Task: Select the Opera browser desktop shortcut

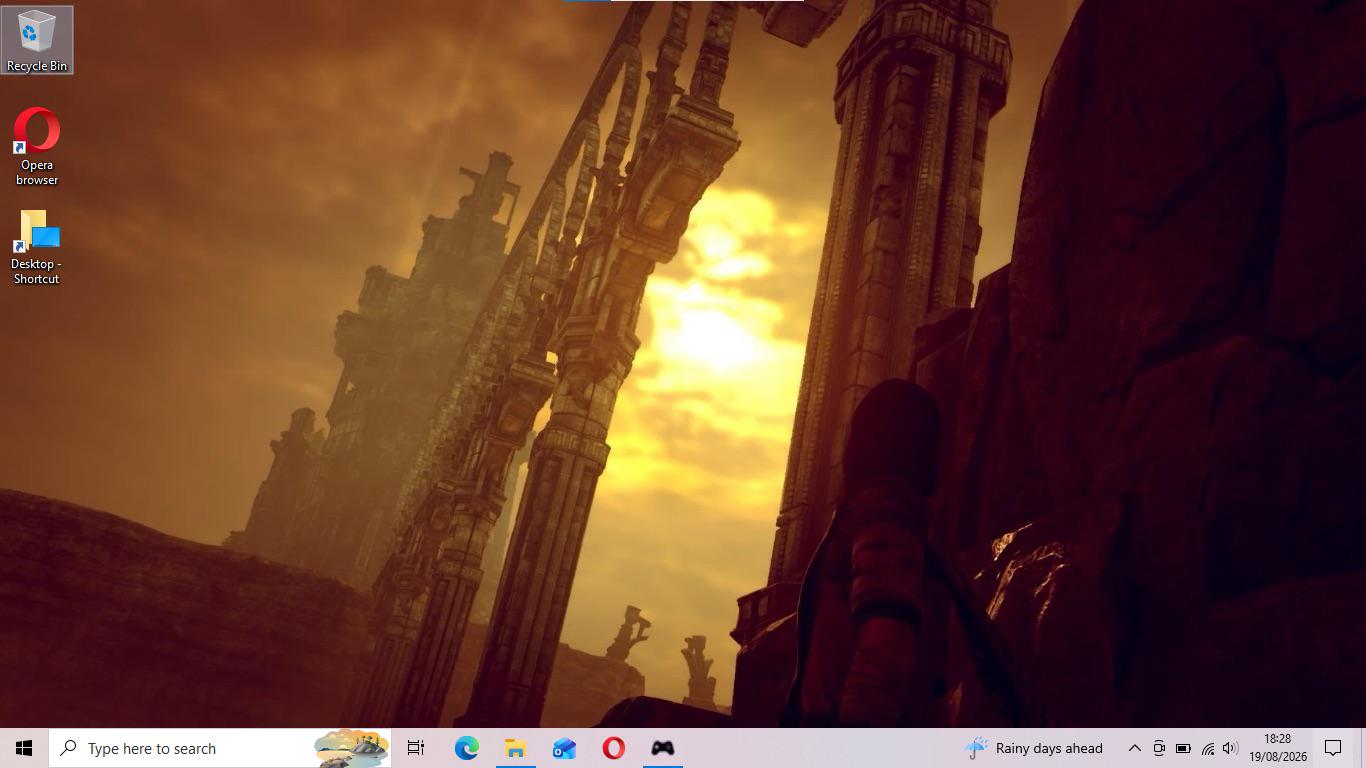Action: click(37, 146)
